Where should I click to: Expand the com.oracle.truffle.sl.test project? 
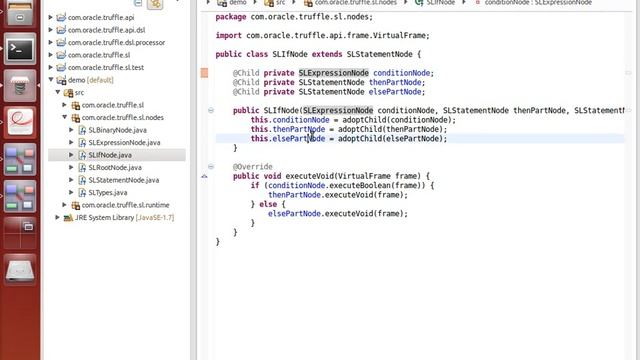51,67
